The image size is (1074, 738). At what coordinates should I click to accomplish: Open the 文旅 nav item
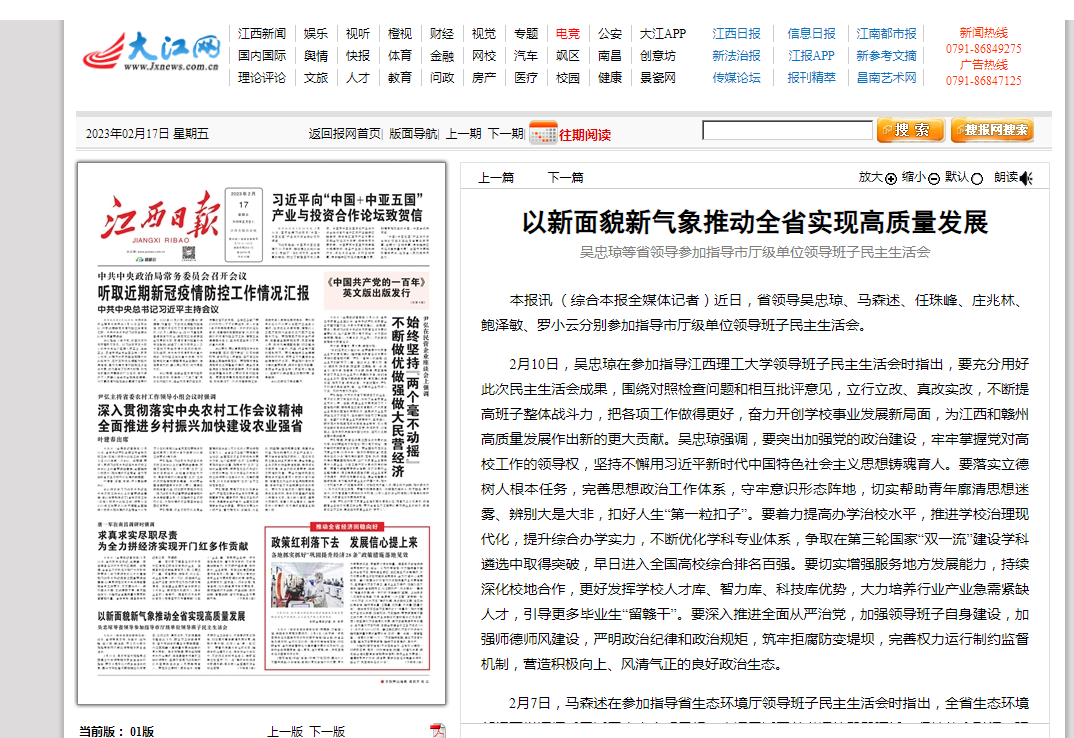(316, 77)
